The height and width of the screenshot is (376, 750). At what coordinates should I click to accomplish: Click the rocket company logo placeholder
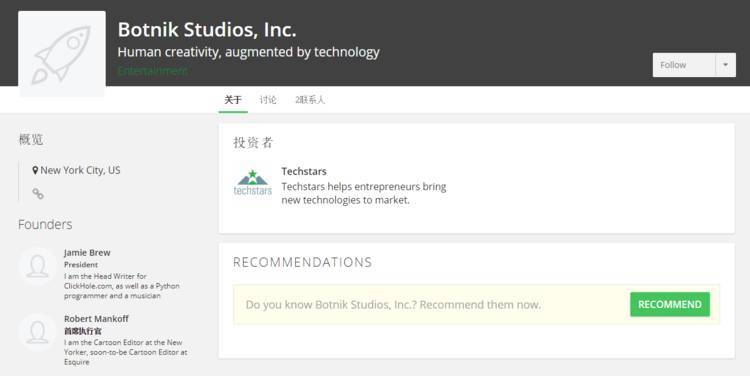click(x=62, y=54)
